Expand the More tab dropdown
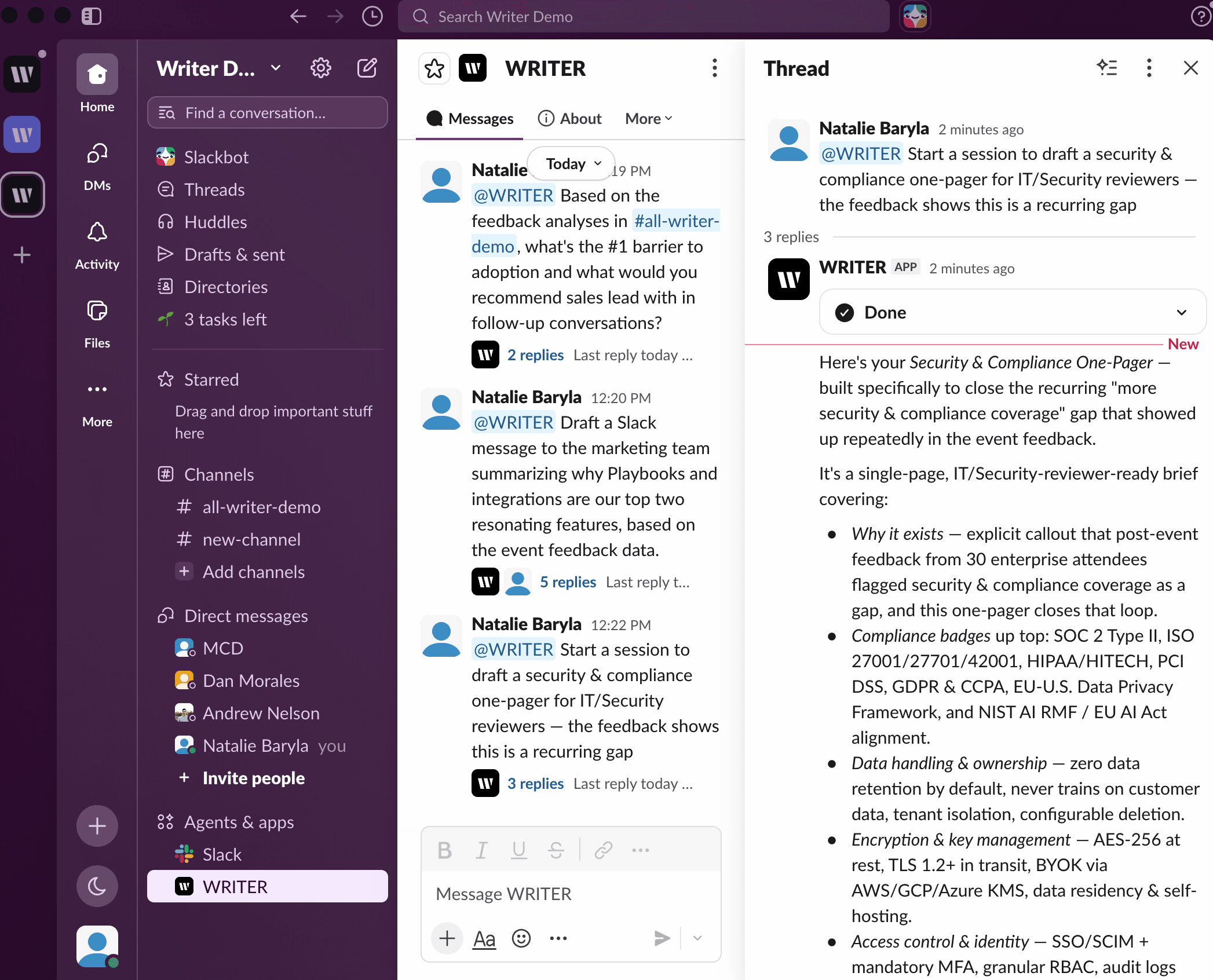 [x=649, y=119]
